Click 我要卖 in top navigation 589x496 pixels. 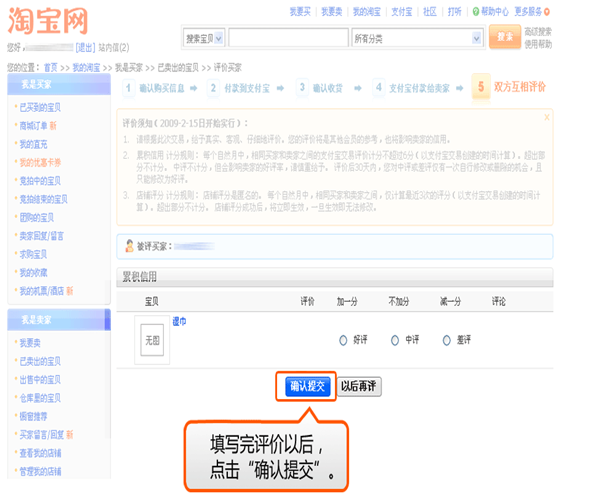[x=332, y=12]
